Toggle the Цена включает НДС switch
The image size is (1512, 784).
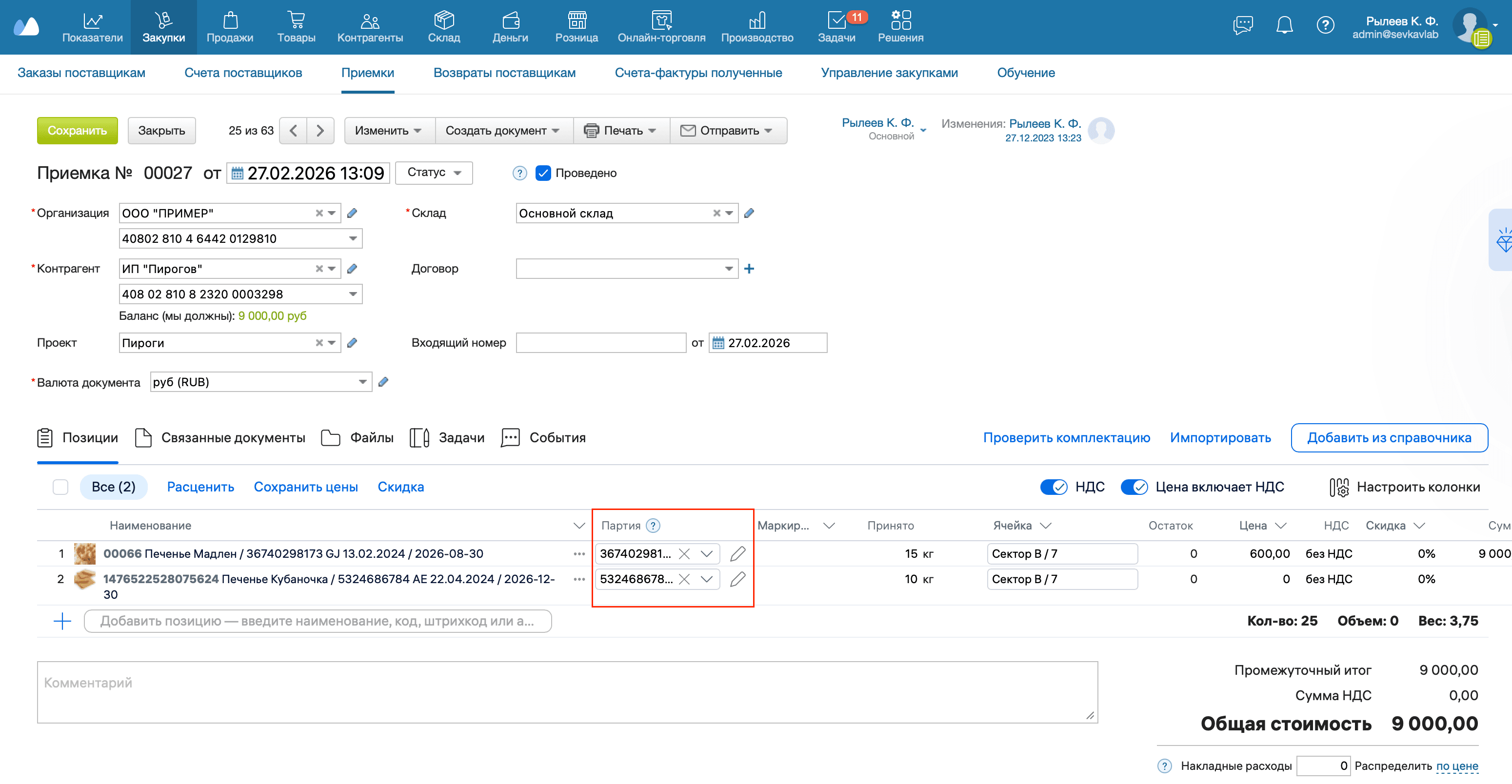(1134, 487)
